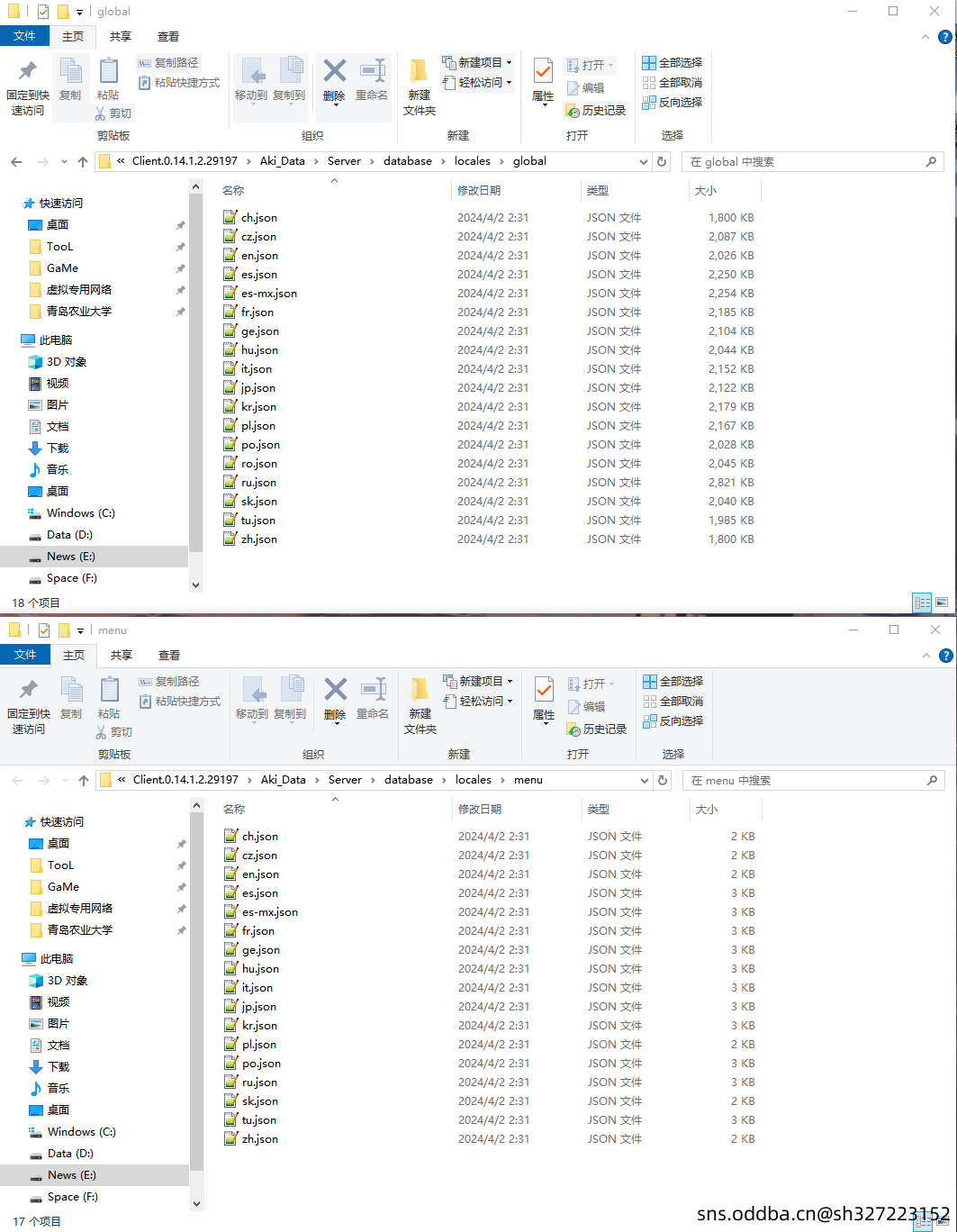957x1232 pixels.
Task: Click Select all (全部选择) in global window
Action: click(x=673, y=63)
